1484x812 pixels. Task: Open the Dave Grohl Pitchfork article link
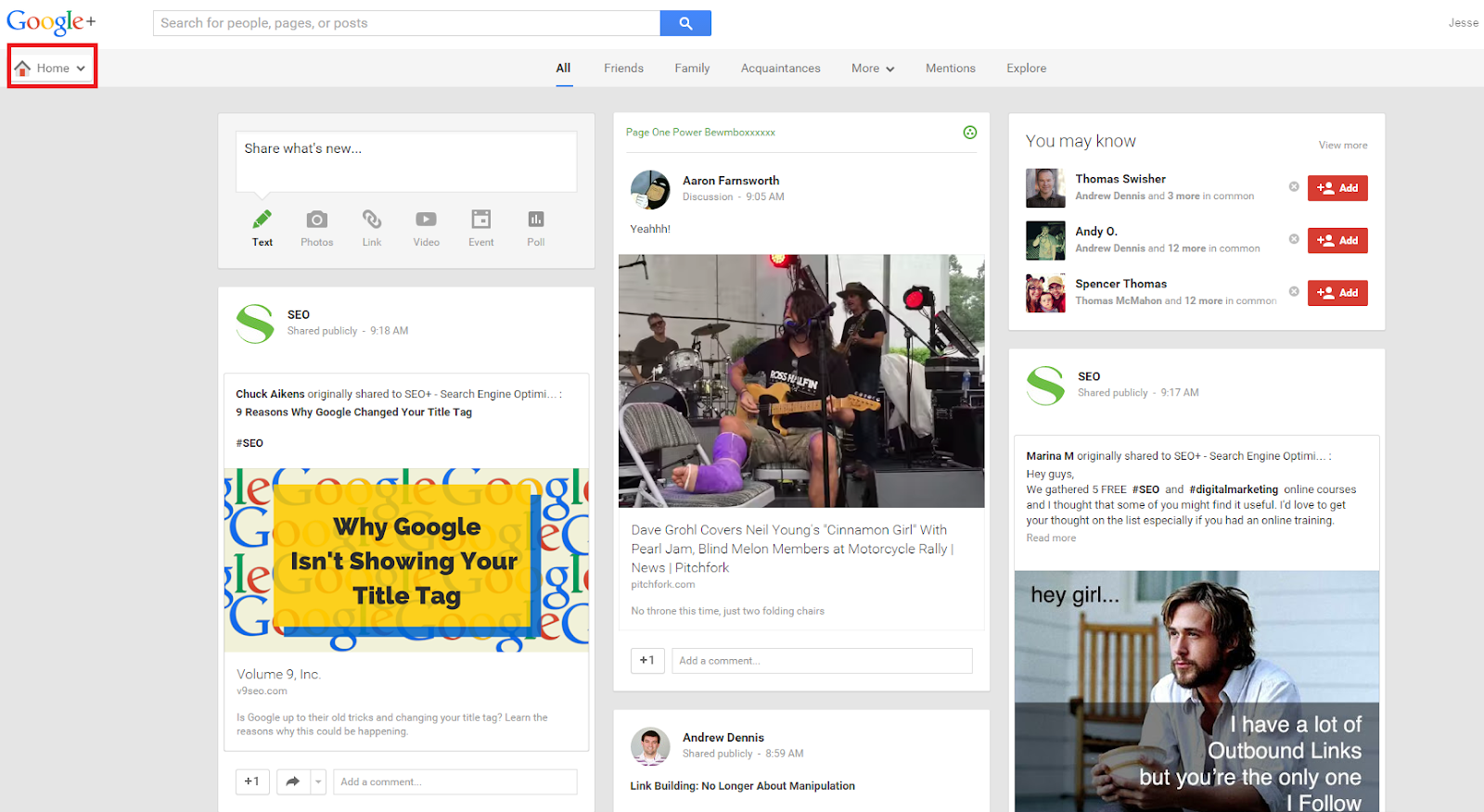tap(793, 549)
